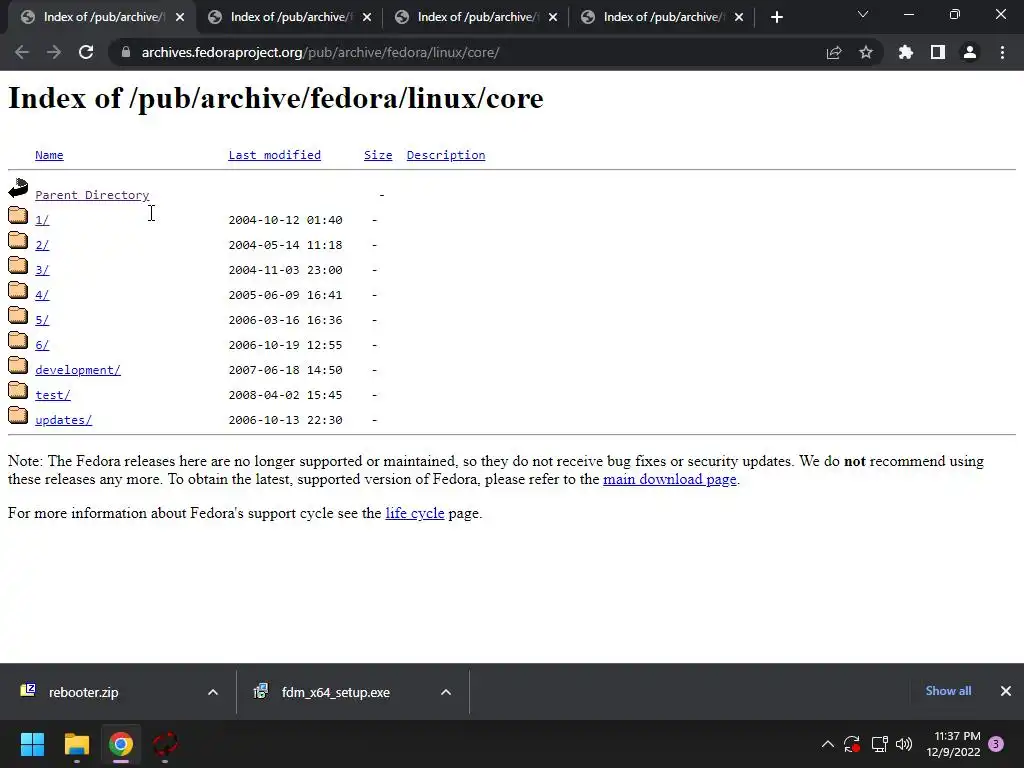This screenshot has height=768, width=1024.
Task: Click the forward navigation arrow
Action: coord(54,52)
